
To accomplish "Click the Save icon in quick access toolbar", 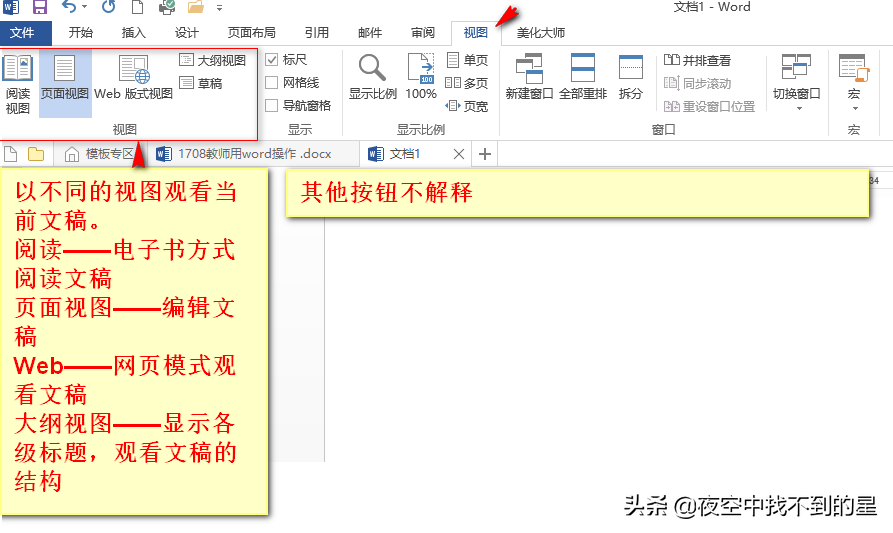I will pos(39,7).
